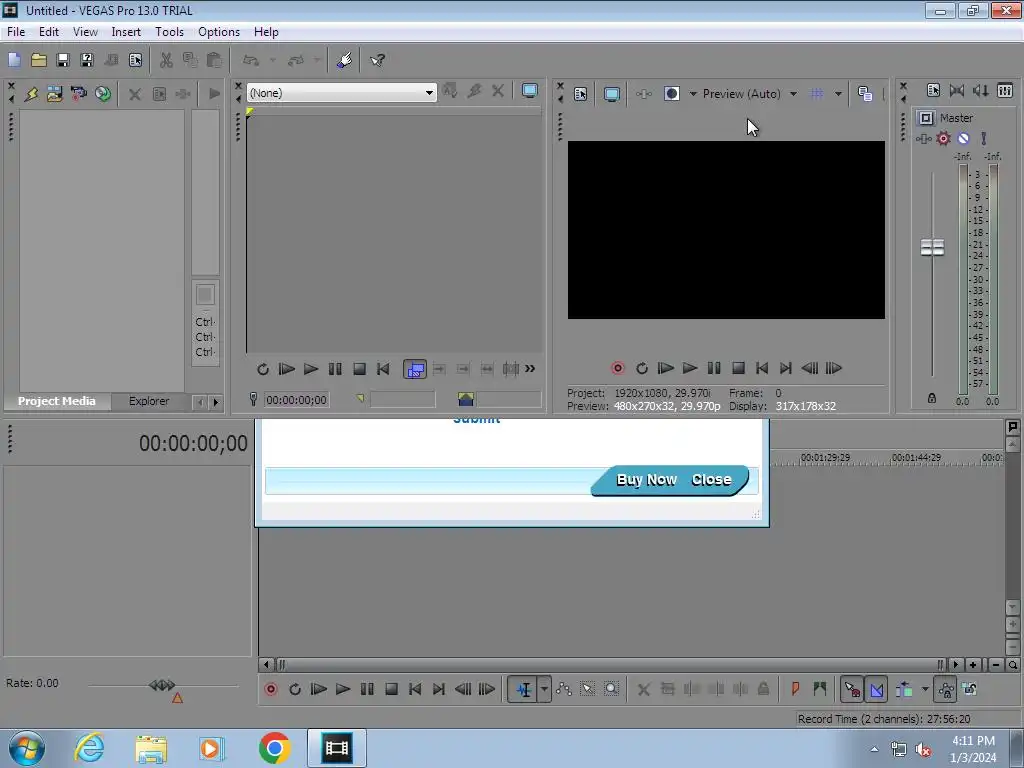The width and height of the screenshot is (1024, 768).
Task: Click the Save As icon with question mark
Action: click(87, 60)
